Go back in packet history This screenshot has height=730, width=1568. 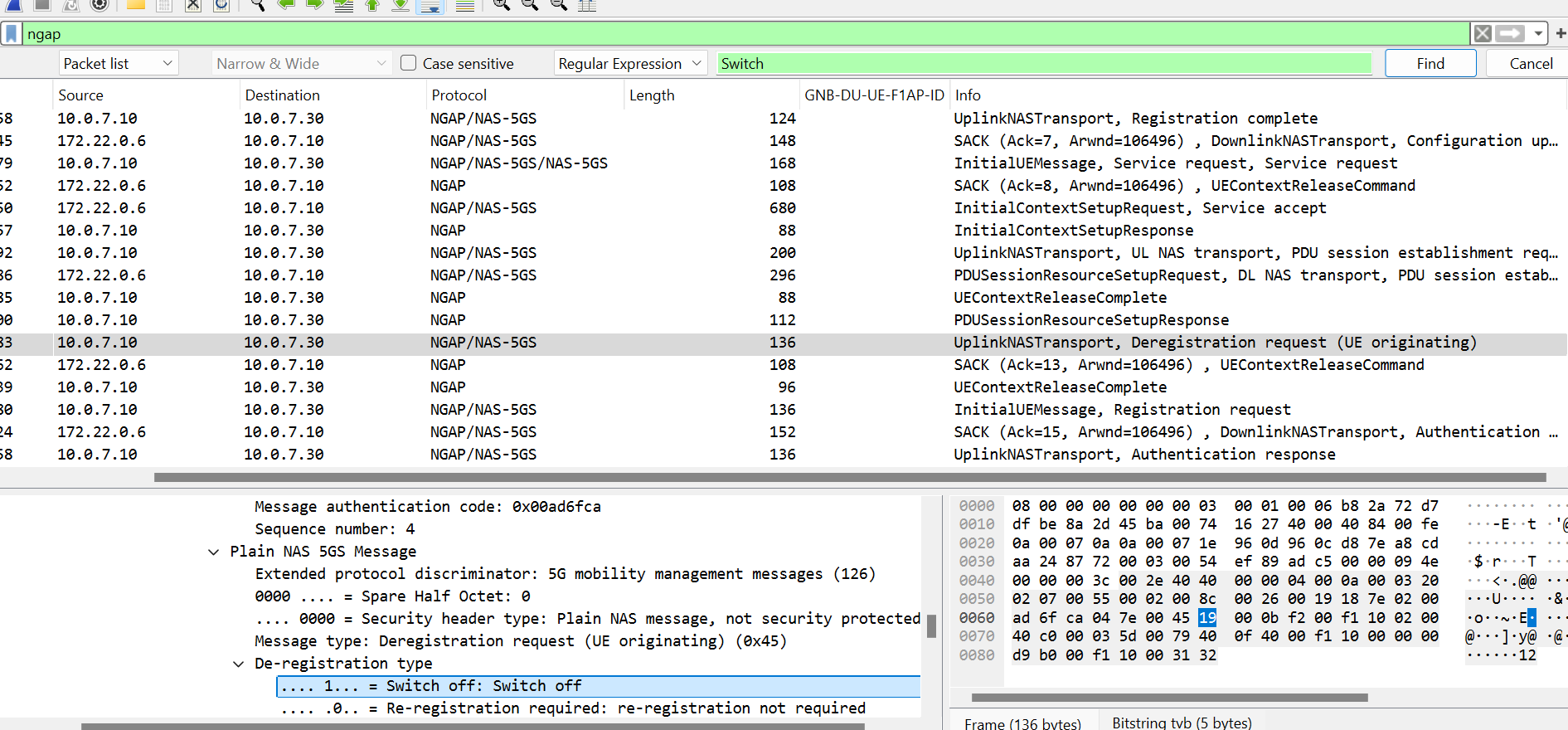(x=286, y=5)
